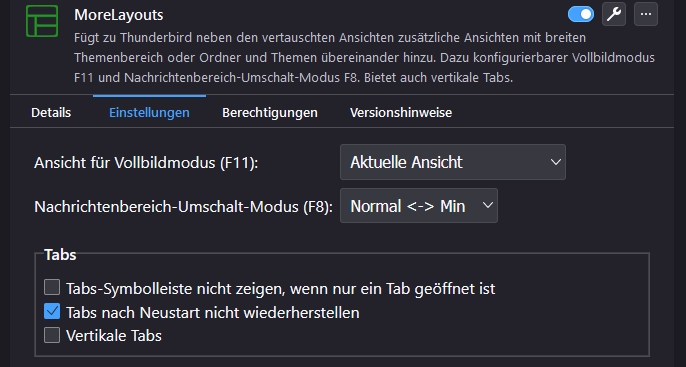Open the three-dots more options menu

[646, 14]
